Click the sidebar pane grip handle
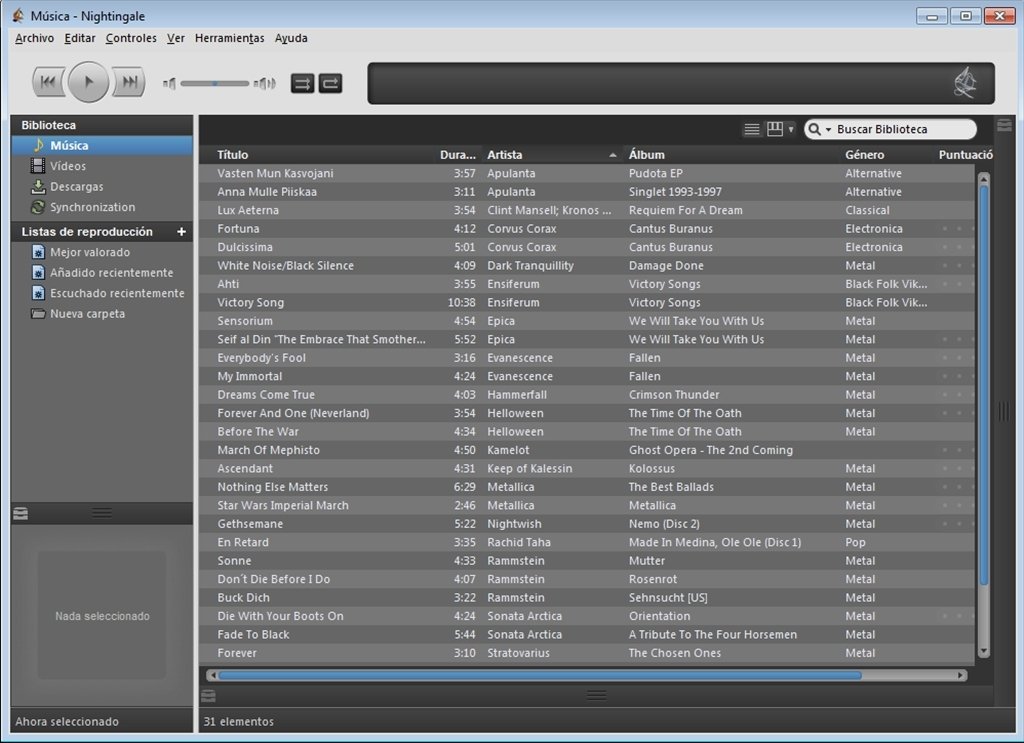 pyautogui.click(x=101, y=514)
